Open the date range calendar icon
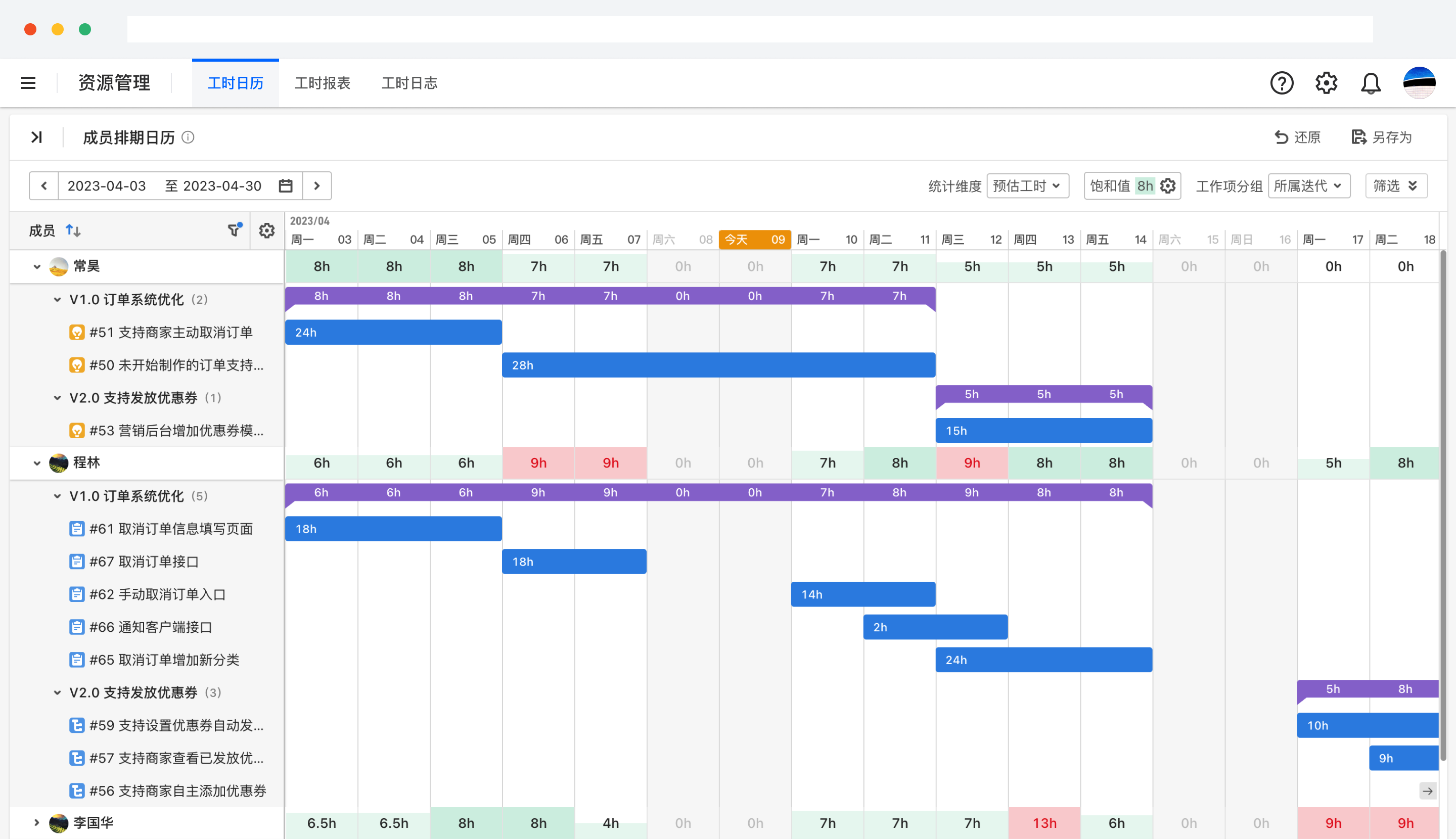 click(x=286, y=186)
